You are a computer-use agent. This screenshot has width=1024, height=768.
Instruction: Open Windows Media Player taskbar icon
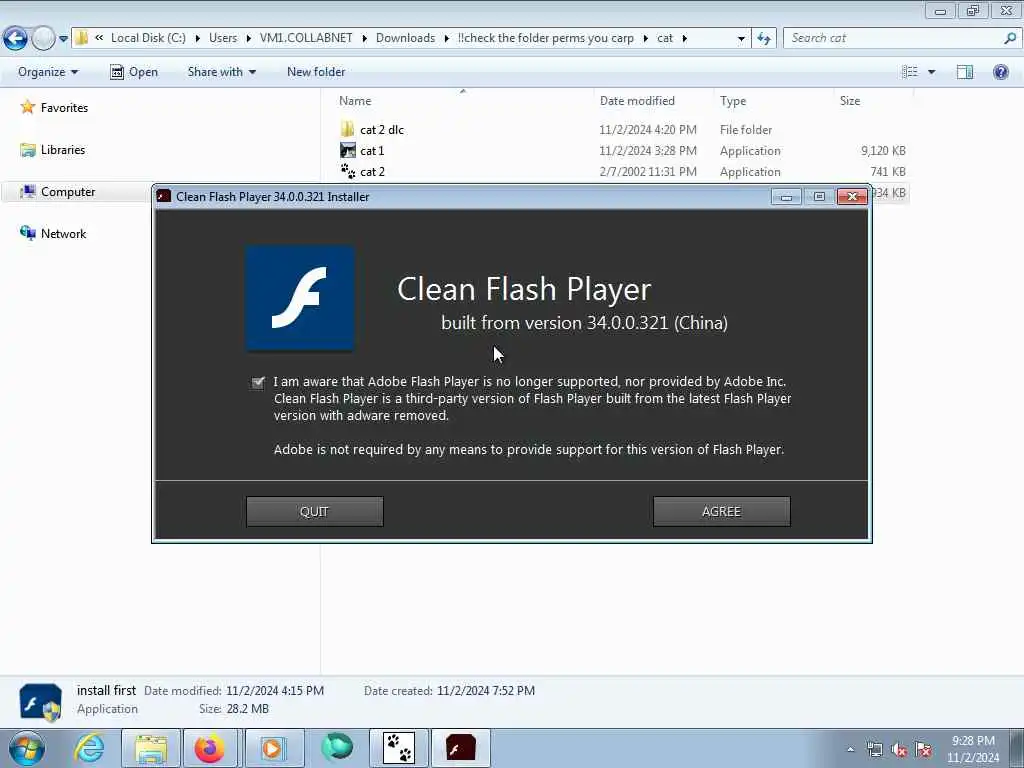(272, 748)
